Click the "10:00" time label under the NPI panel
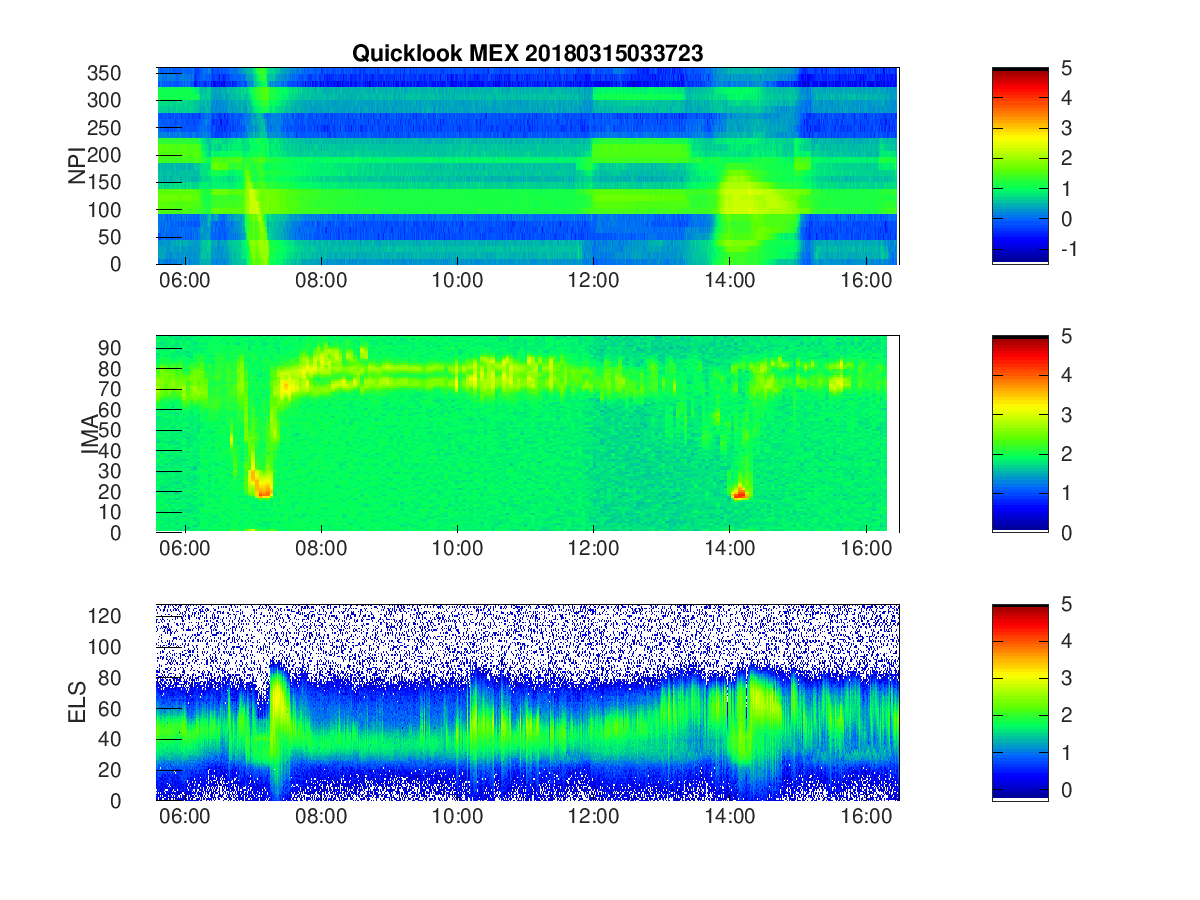 pos(457,282)
